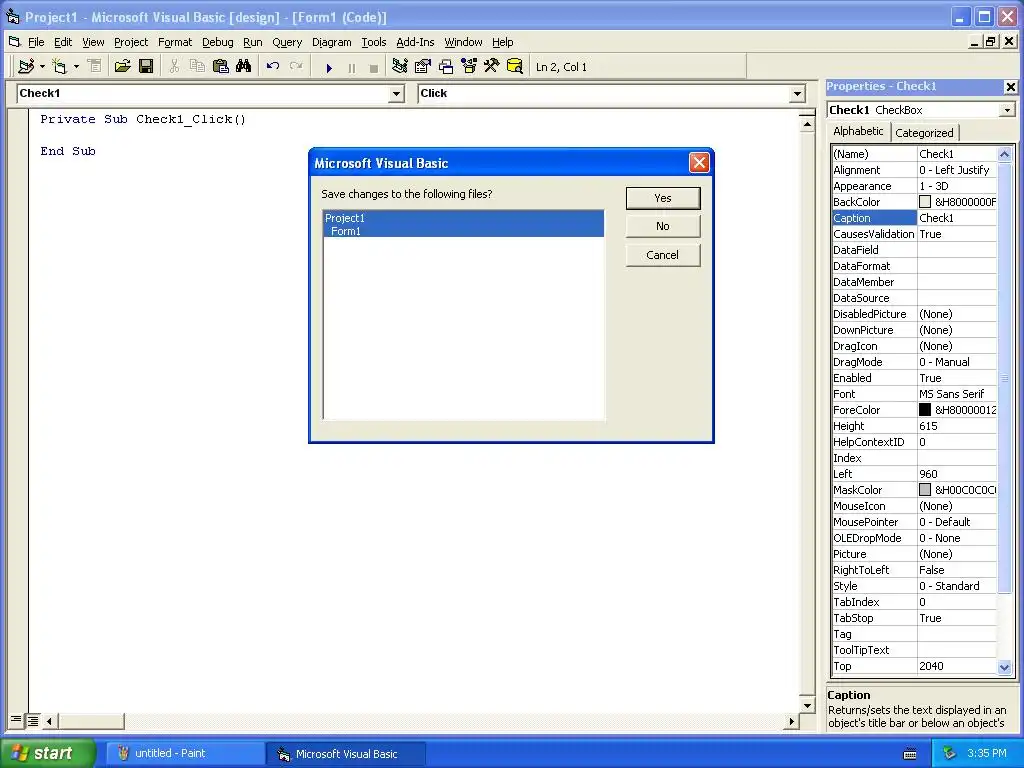This screenshot has height=768, width=1024.
Task: Click the End stop icon
Action: (374, 67)
